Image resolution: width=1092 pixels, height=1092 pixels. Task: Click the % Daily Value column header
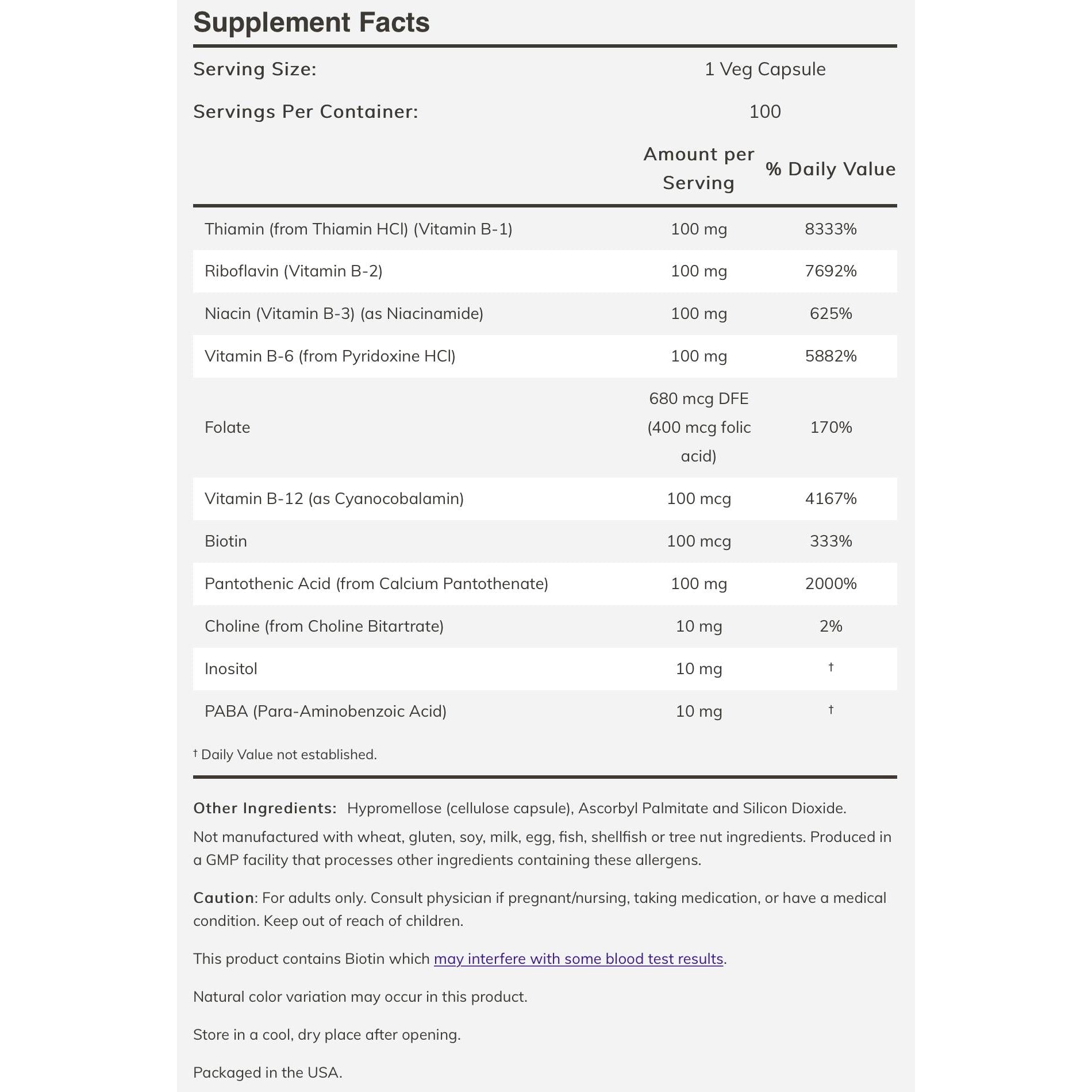(x=830, y=169)
